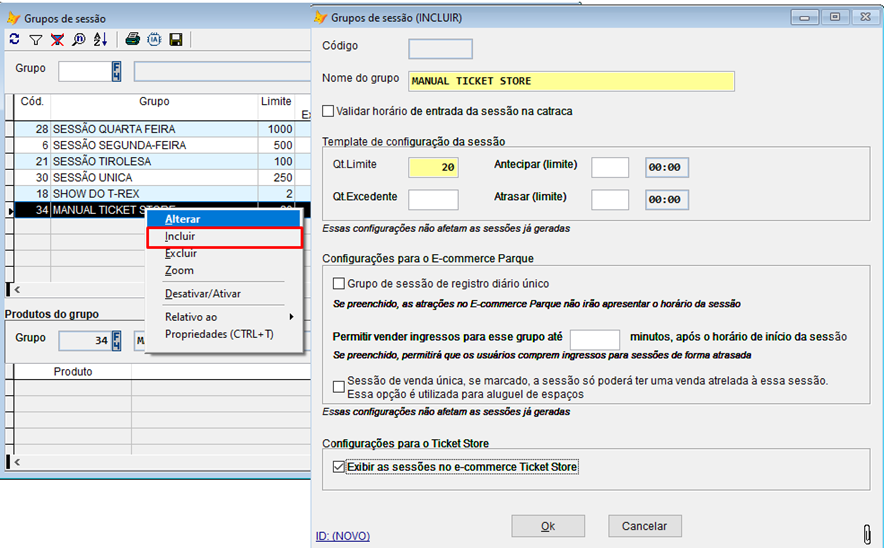Click the paperclip attachment icon

(868, 533)
